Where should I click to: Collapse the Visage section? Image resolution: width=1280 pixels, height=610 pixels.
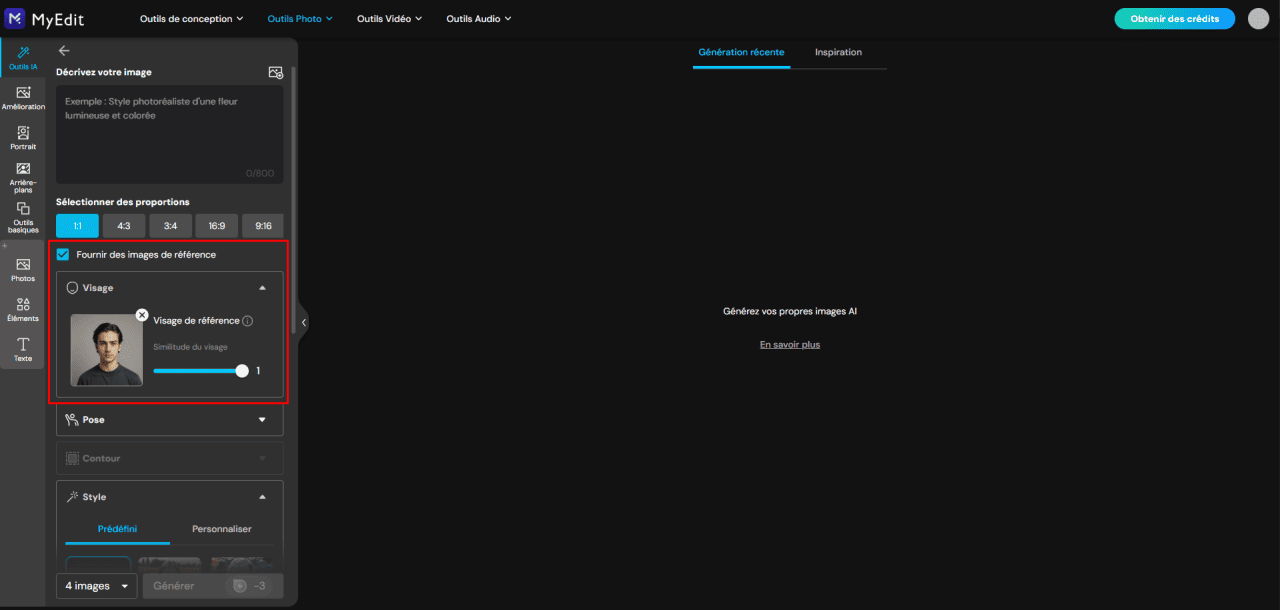(262, 288)
